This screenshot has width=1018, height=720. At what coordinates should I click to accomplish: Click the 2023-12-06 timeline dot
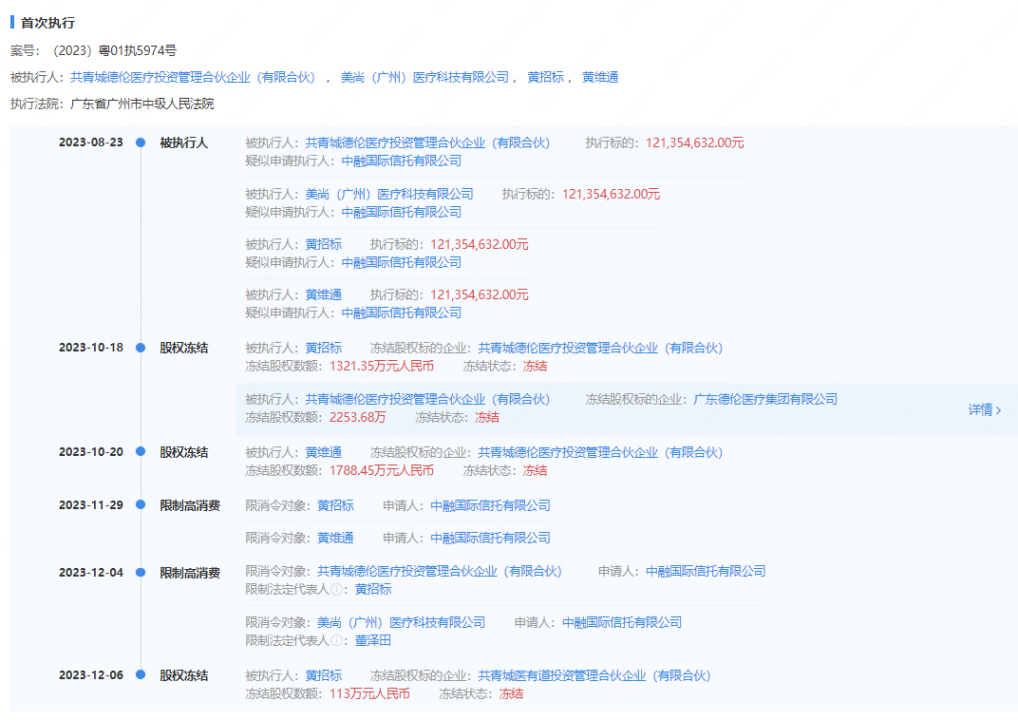click(140, 675)
